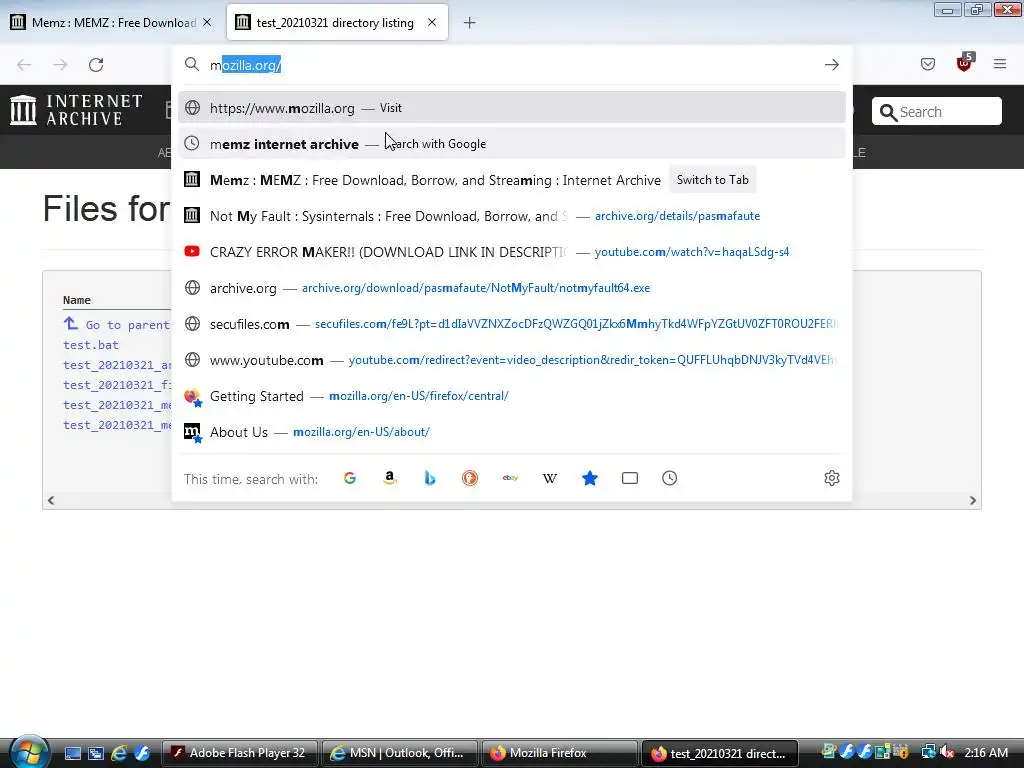
Task: Click the right horizontal scrollbar arrow
Action: (x=972, y=500)
